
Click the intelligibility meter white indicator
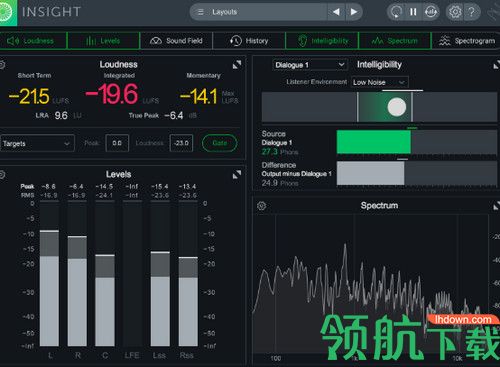[x=397, y=107]
